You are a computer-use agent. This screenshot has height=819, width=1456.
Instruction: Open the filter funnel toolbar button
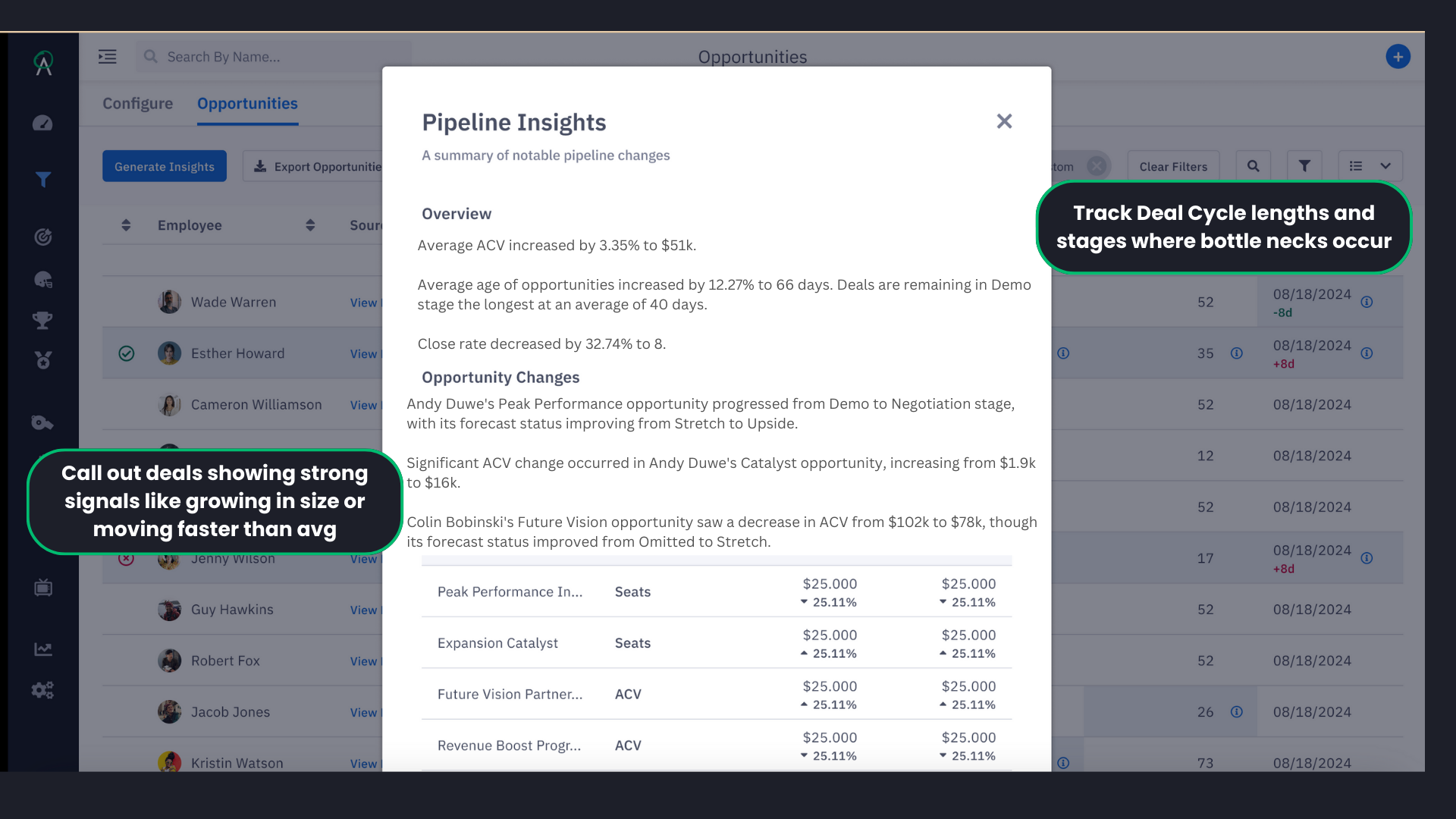pyautogui.click(x=1304, y=166)
